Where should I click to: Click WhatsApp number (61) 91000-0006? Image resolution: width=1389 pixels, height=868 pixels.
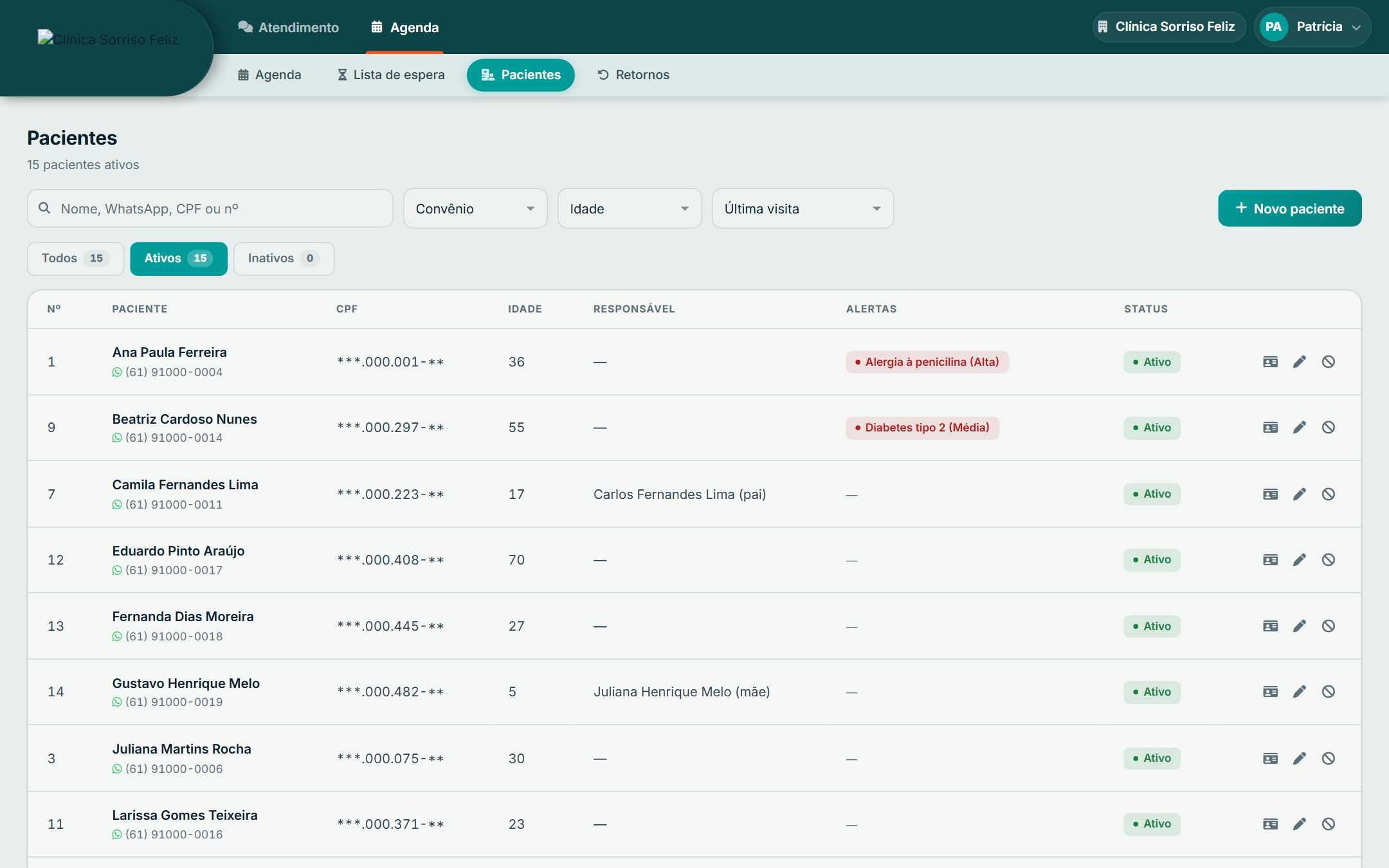[168, 769]
